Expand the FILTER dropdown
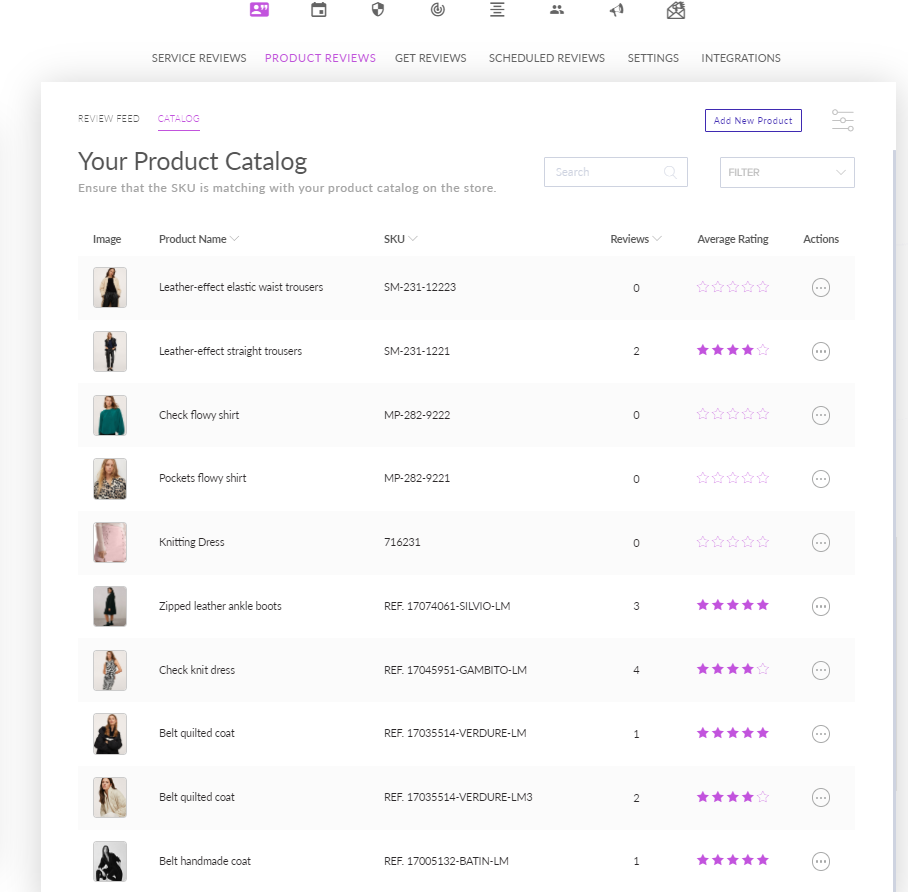This screenshot has height=892, width=908. tap(787, 173)
